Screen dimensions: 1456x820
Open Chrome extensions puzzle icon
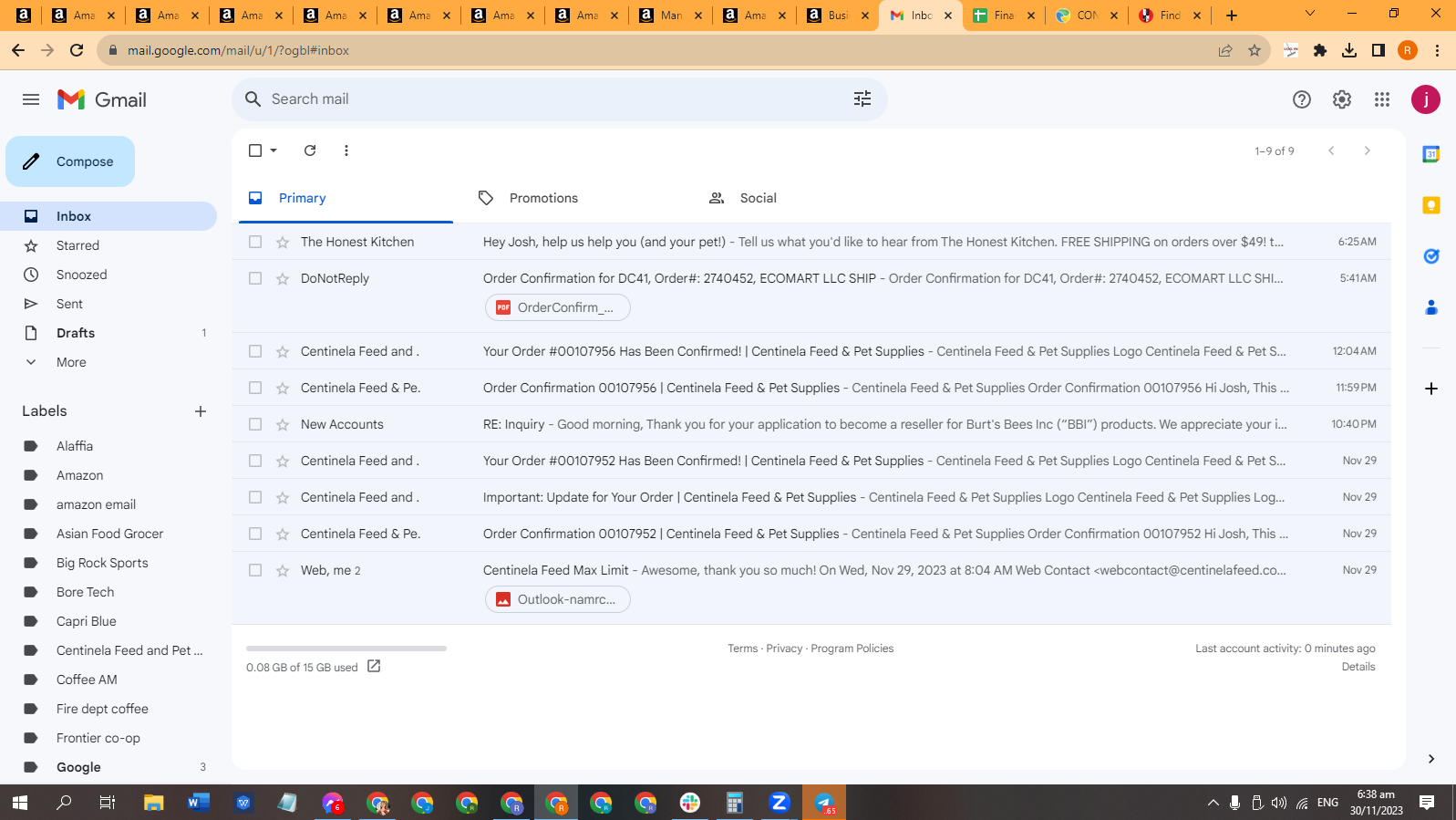pos(1320,50)
